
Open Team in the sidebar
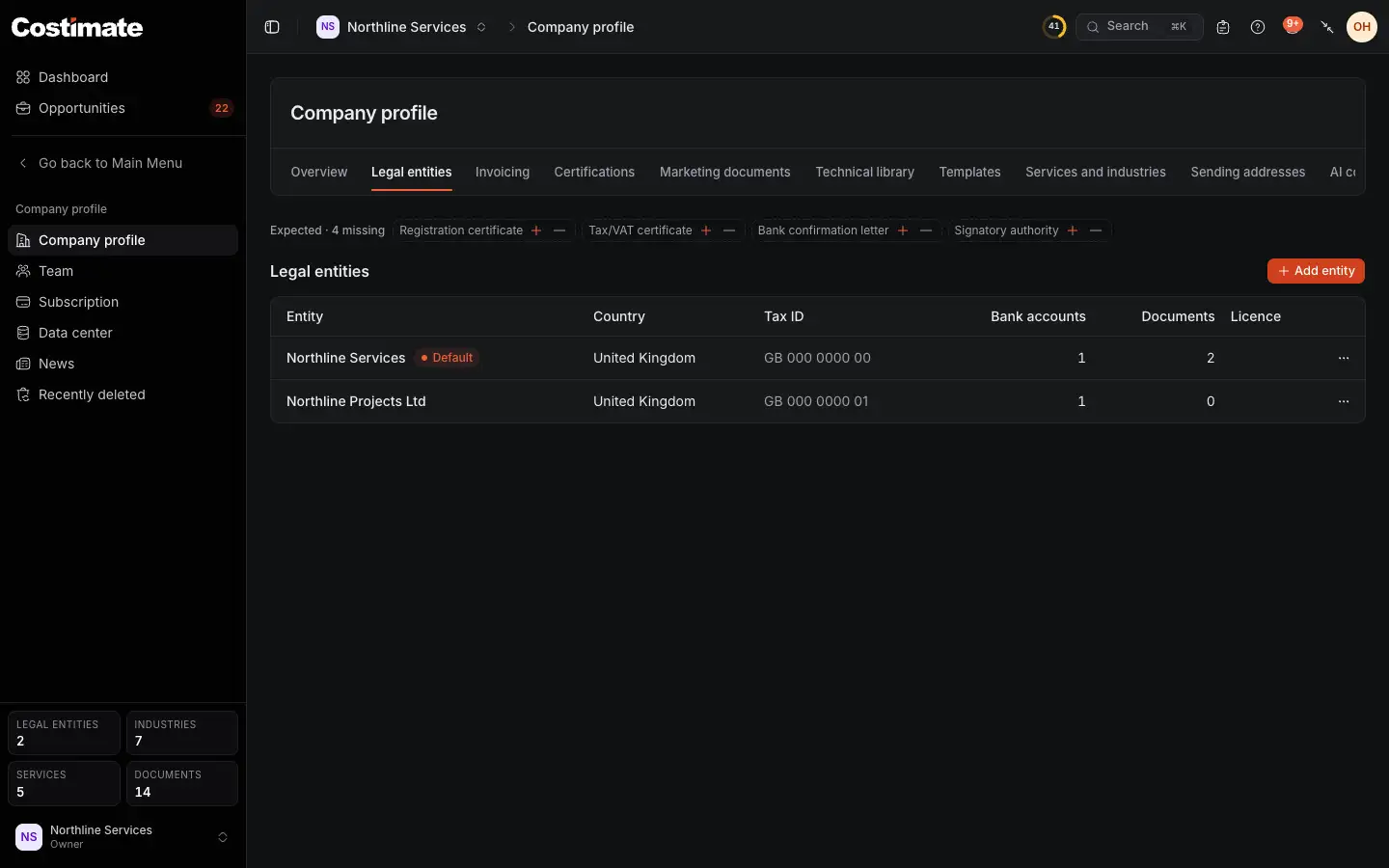point(123,271)
